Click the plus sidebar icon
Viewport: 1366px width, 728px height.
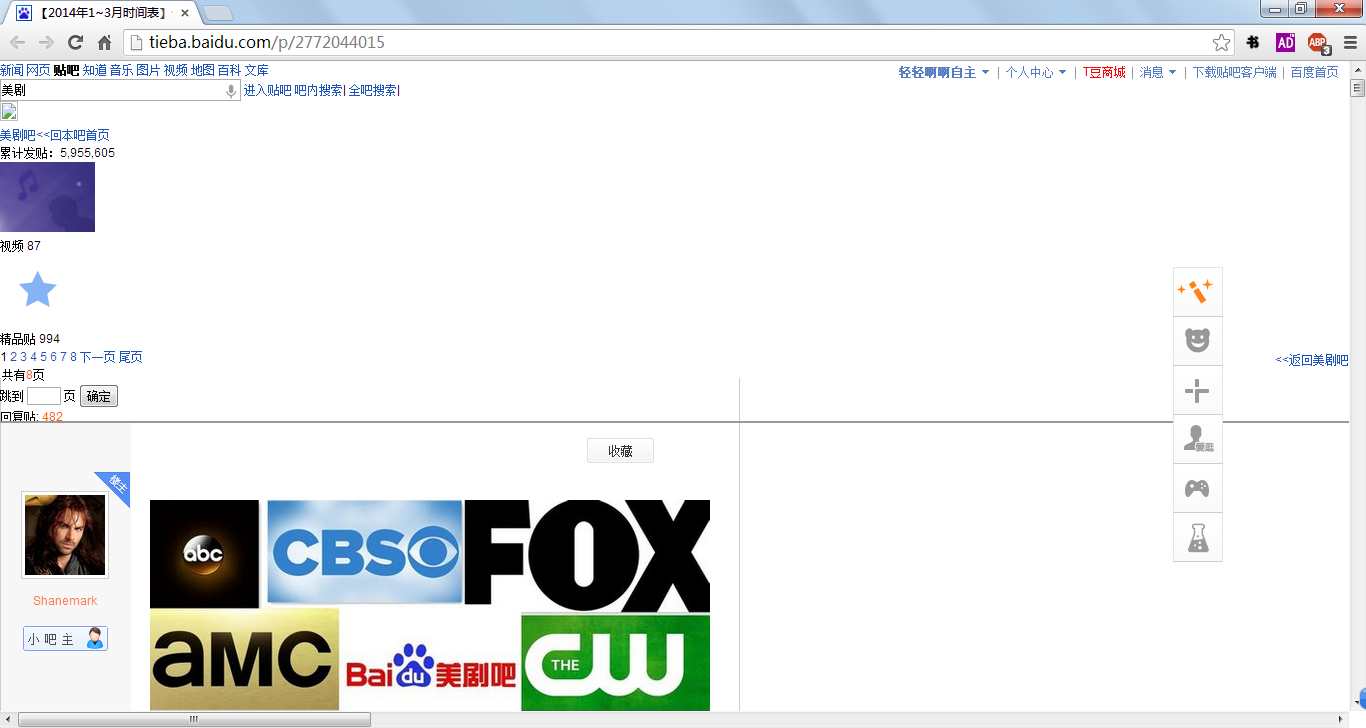[x=1197, y=390]
